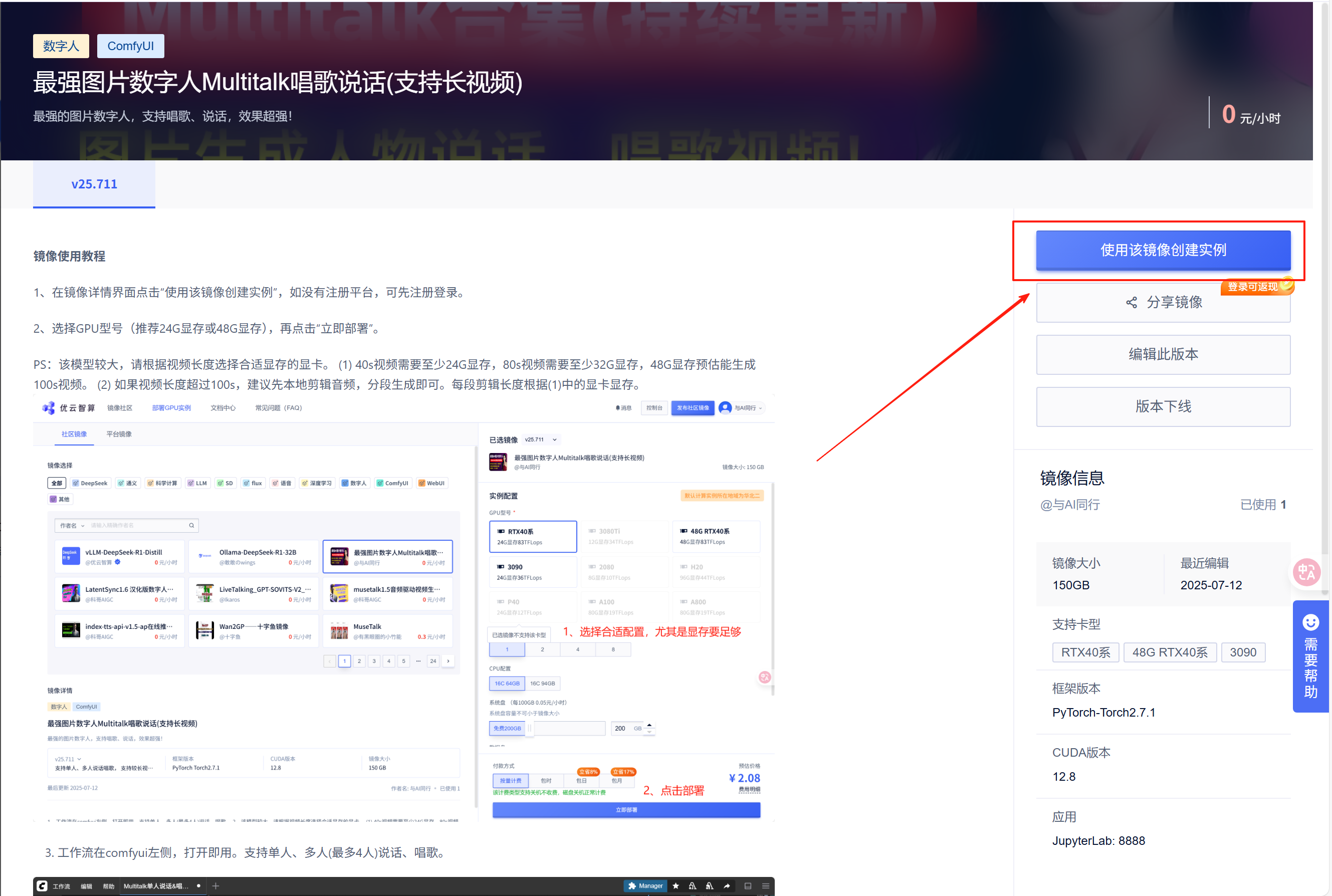The image size is (1332, 896).
Task: Click 平台镜像 tab in tutorial screenshot
Action: coord(118,433)
